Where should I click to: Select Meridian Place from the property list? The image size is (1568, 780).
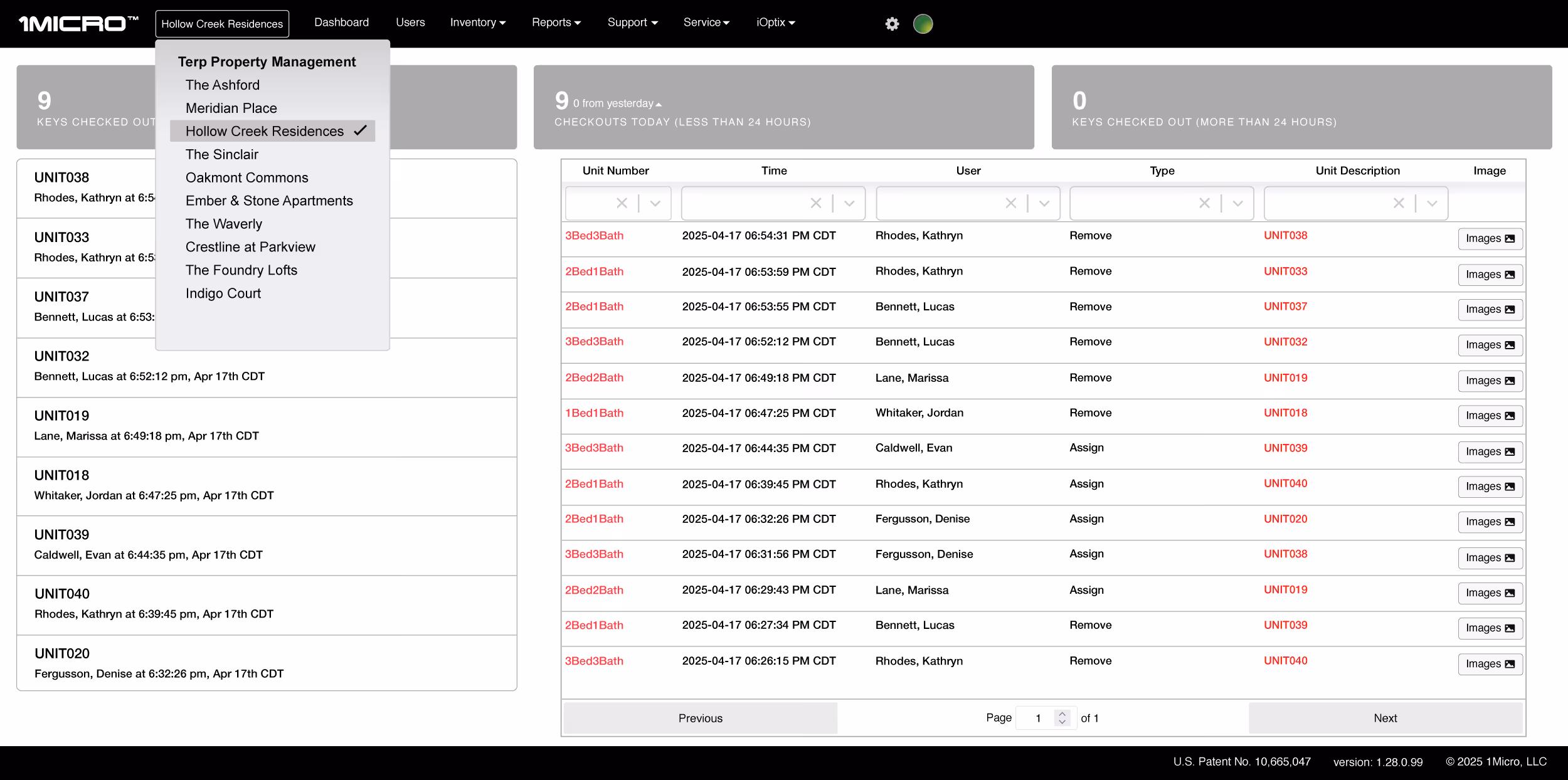[231, 108]
